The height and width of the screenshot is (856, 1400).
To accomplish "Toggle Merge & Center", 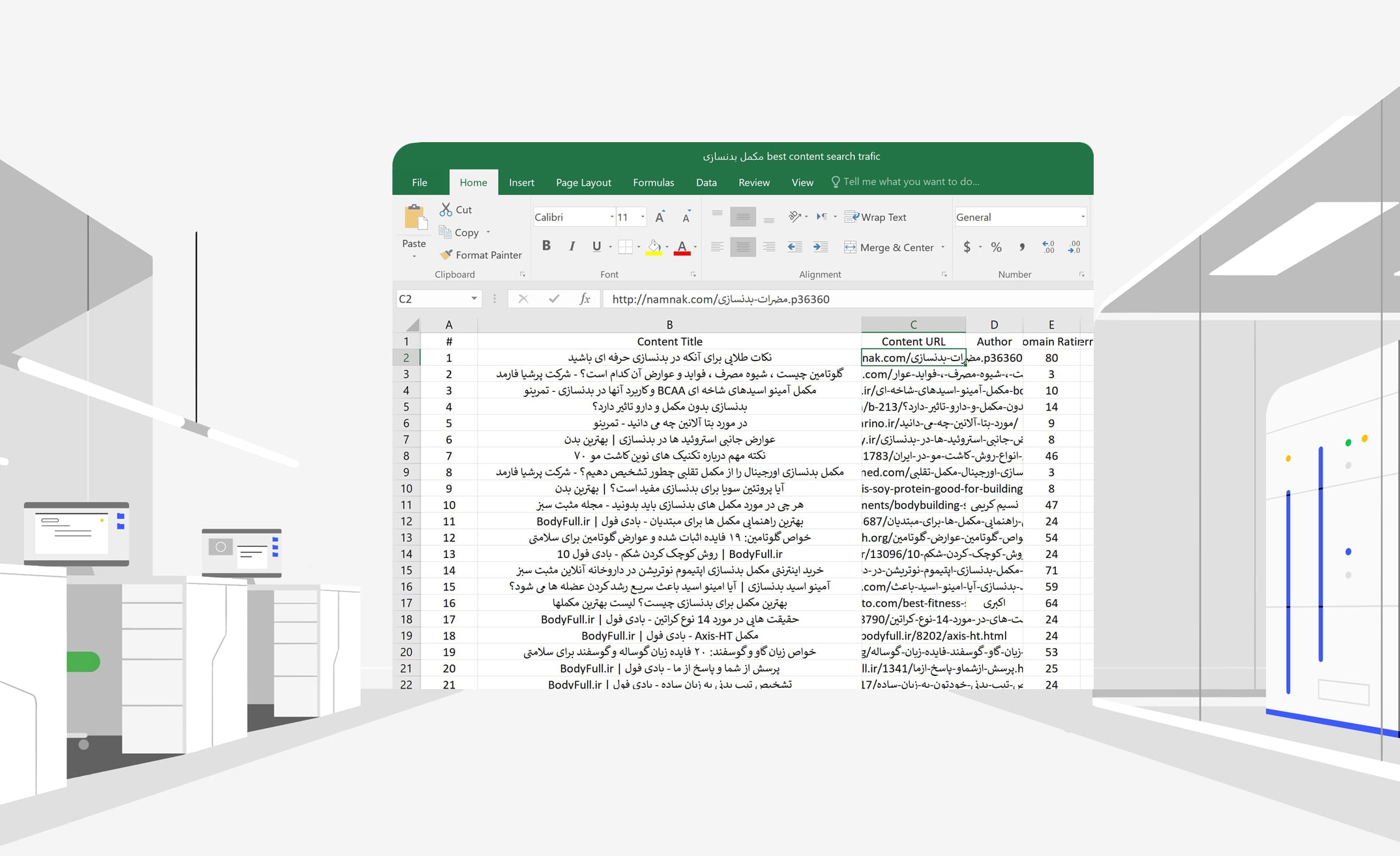I will click(x=889, y=247).
